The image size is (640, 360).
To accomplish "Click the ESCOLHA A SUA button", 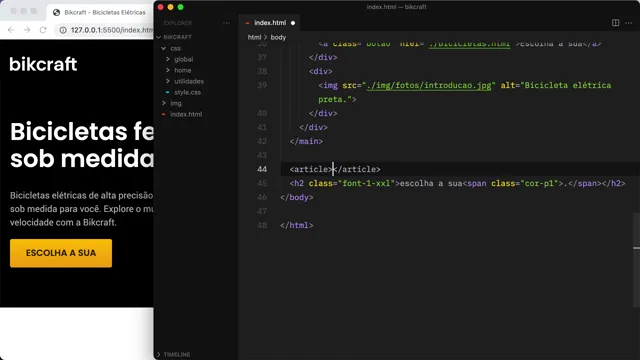I will (61, 253).
